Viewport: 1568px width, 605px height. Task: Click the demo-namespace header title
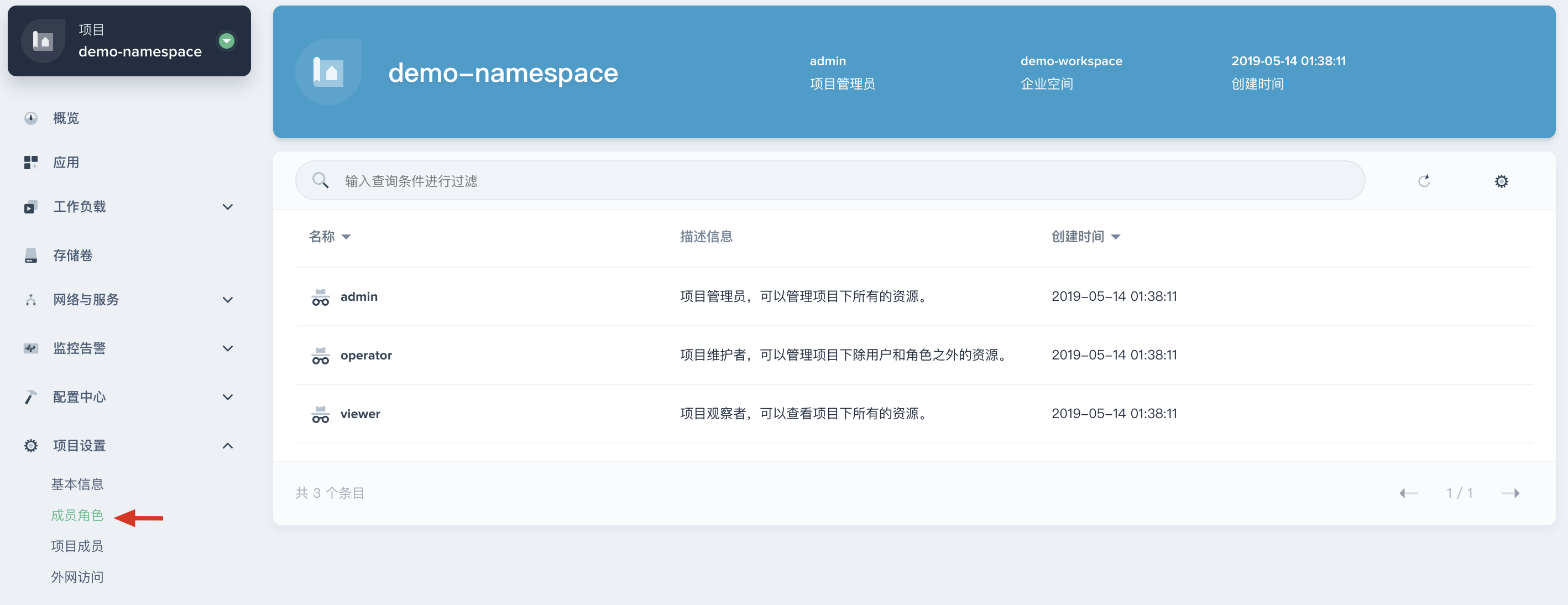(x=503, y=72)
